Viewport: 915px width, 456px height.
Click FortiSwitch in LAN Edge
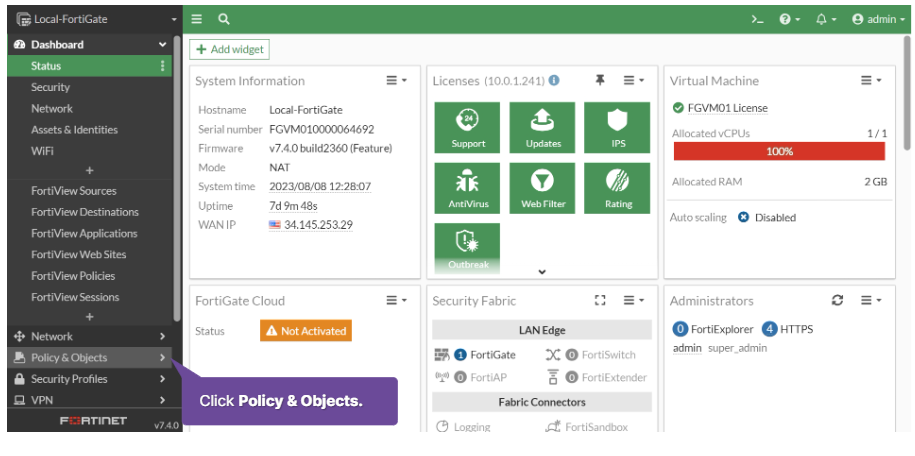pos(591,354)
